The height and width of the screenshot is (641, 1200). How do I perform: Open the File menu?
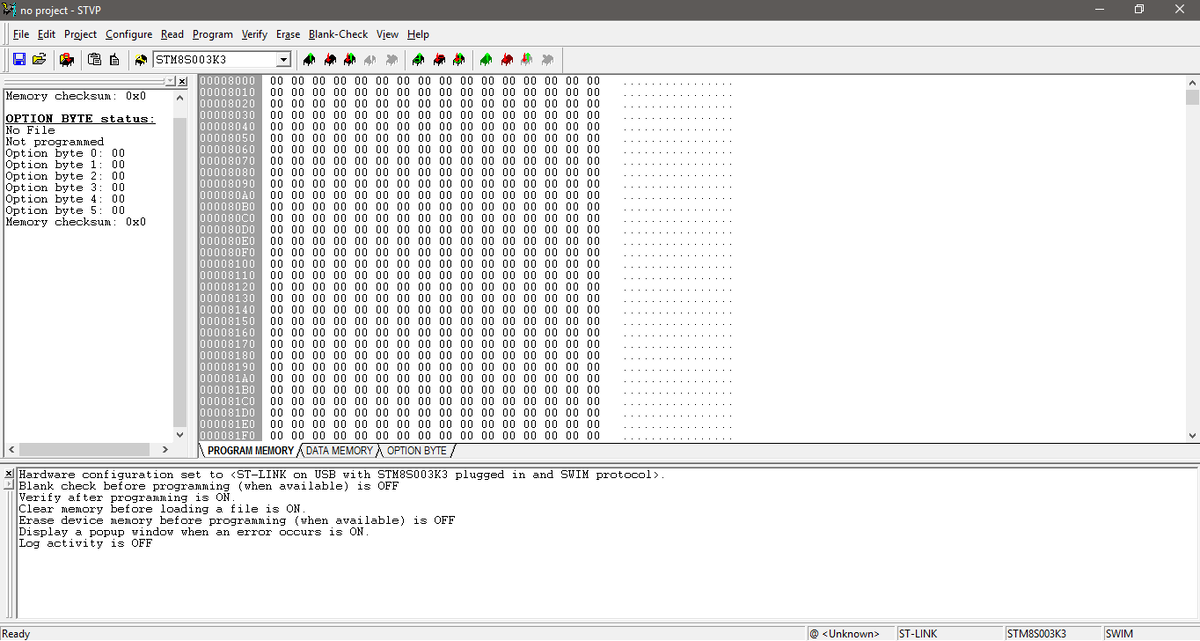tap(22, 34)
